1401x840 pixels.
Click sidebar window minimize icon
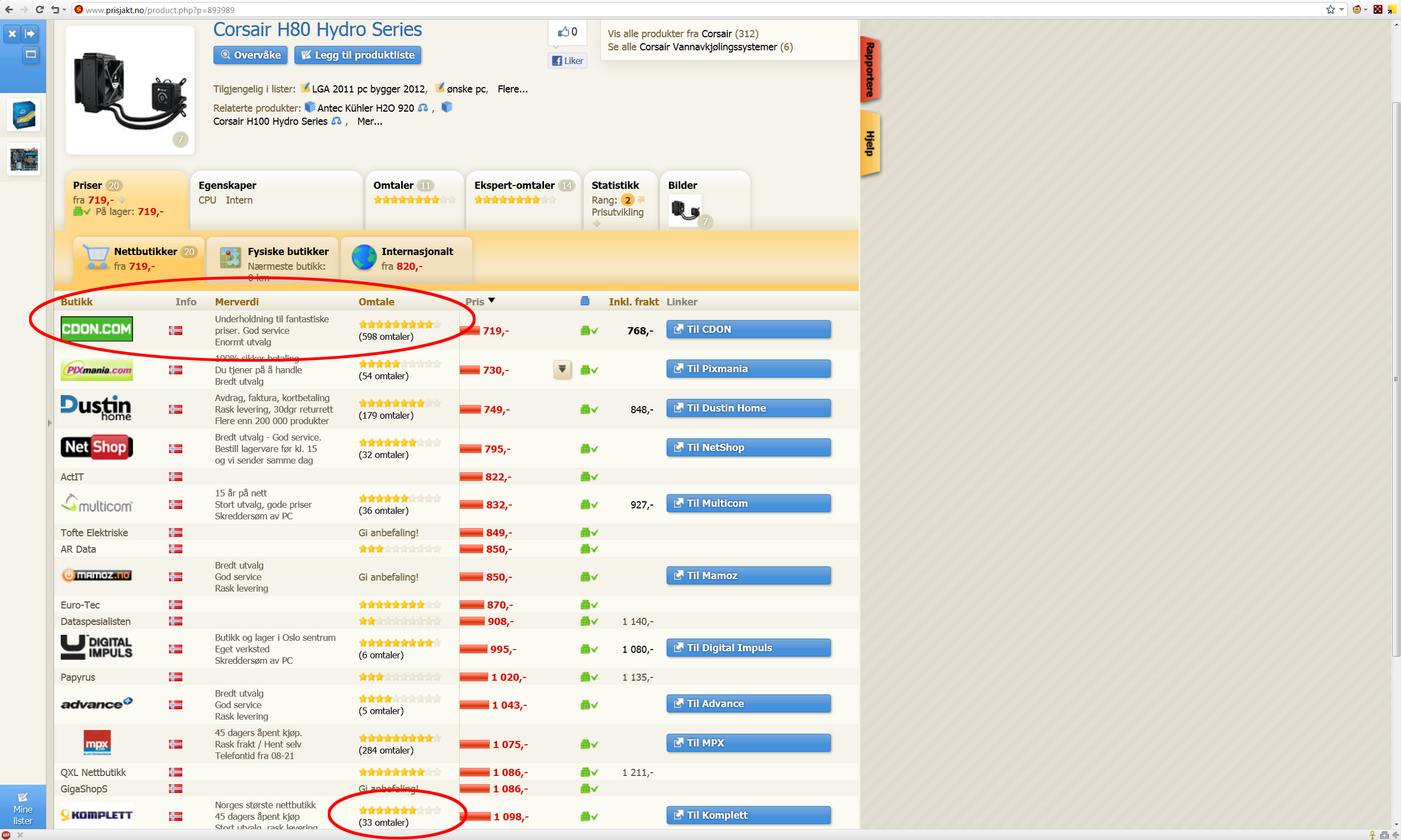31,54
